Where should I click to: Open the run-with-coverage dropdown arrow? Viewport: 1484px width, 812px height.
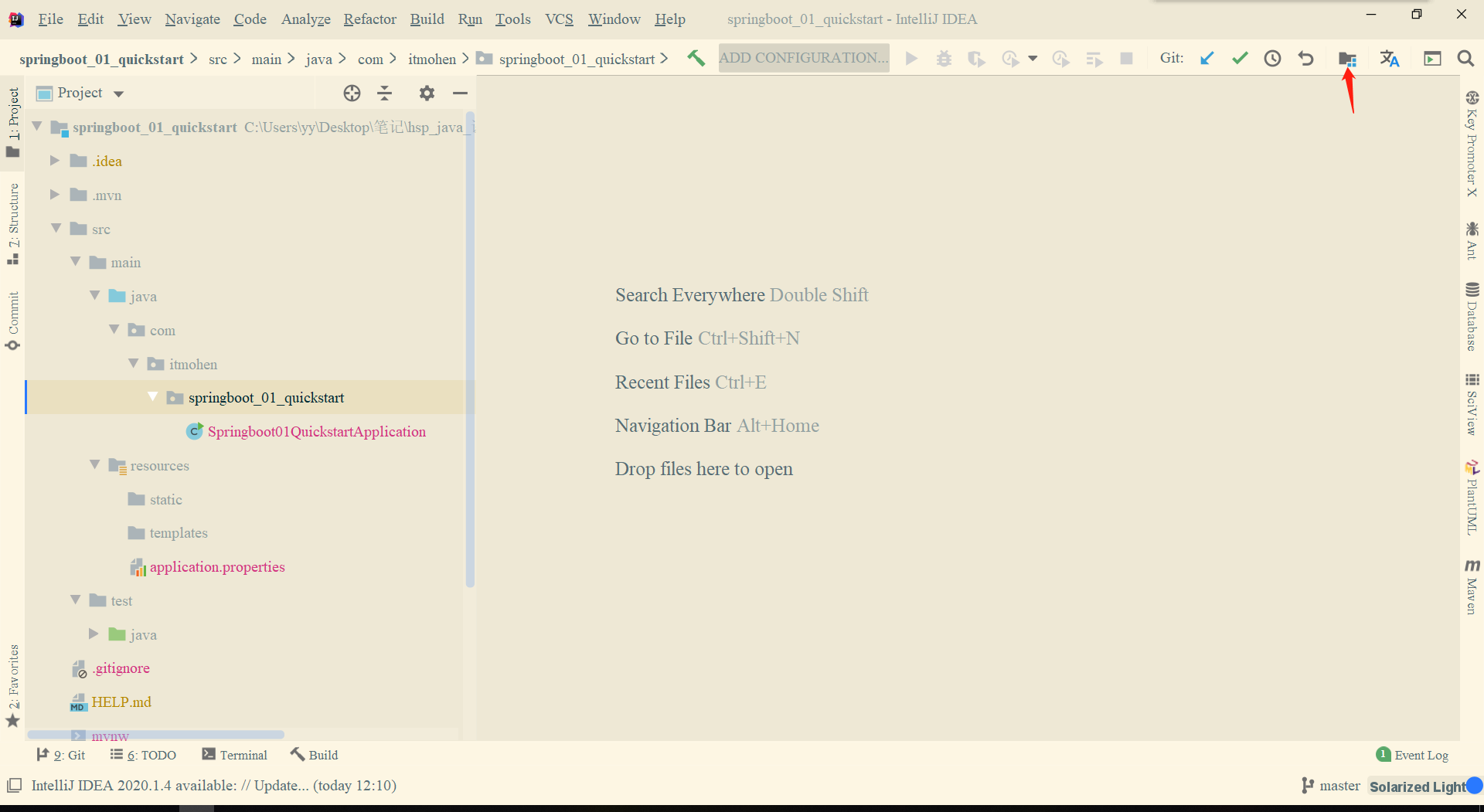[x=1033, y=59]
